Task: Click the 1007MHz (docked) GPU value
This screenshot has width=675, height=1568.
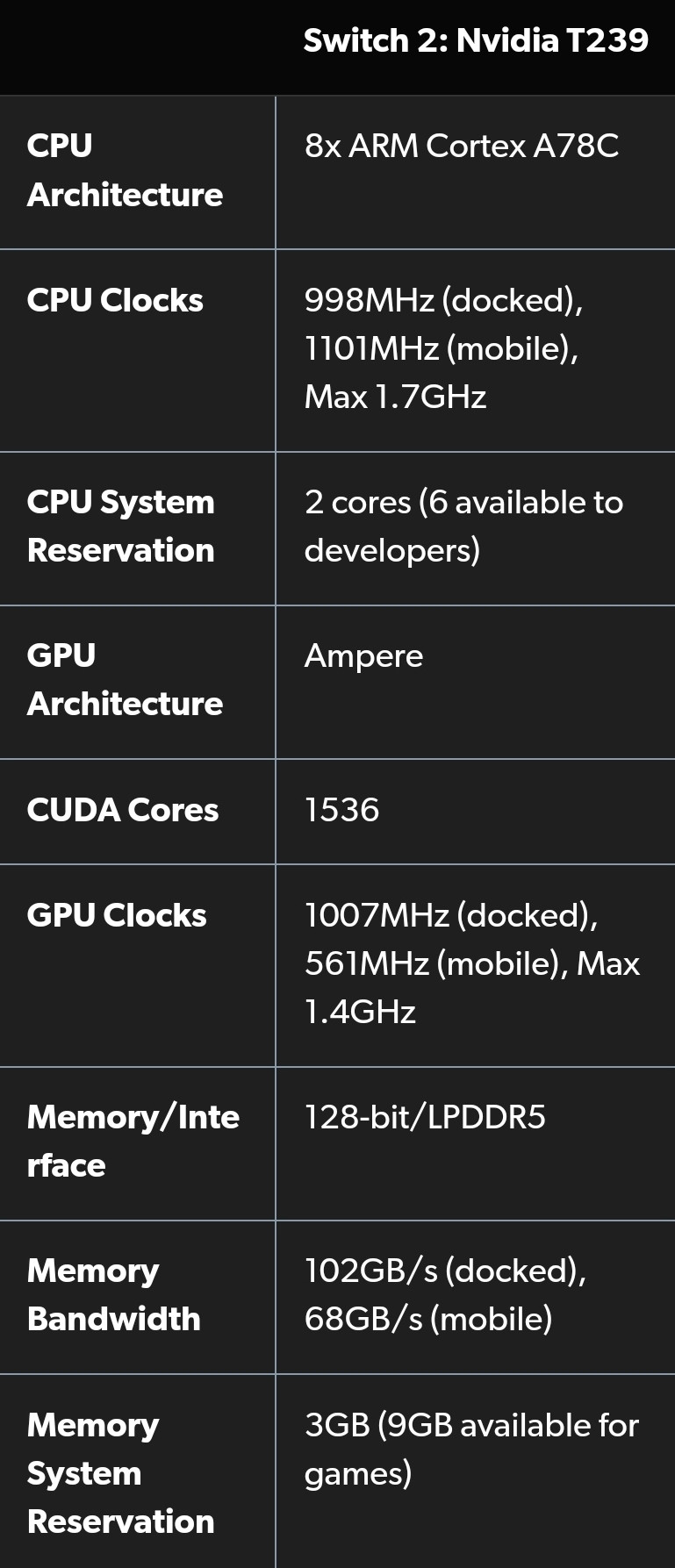Action: pyautogui.click(x=451, y=915)
